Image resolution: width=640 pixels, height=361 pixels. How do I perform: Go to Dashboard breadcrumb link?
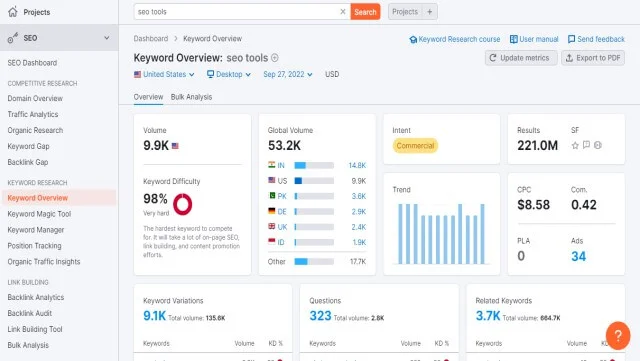[151, 39]
